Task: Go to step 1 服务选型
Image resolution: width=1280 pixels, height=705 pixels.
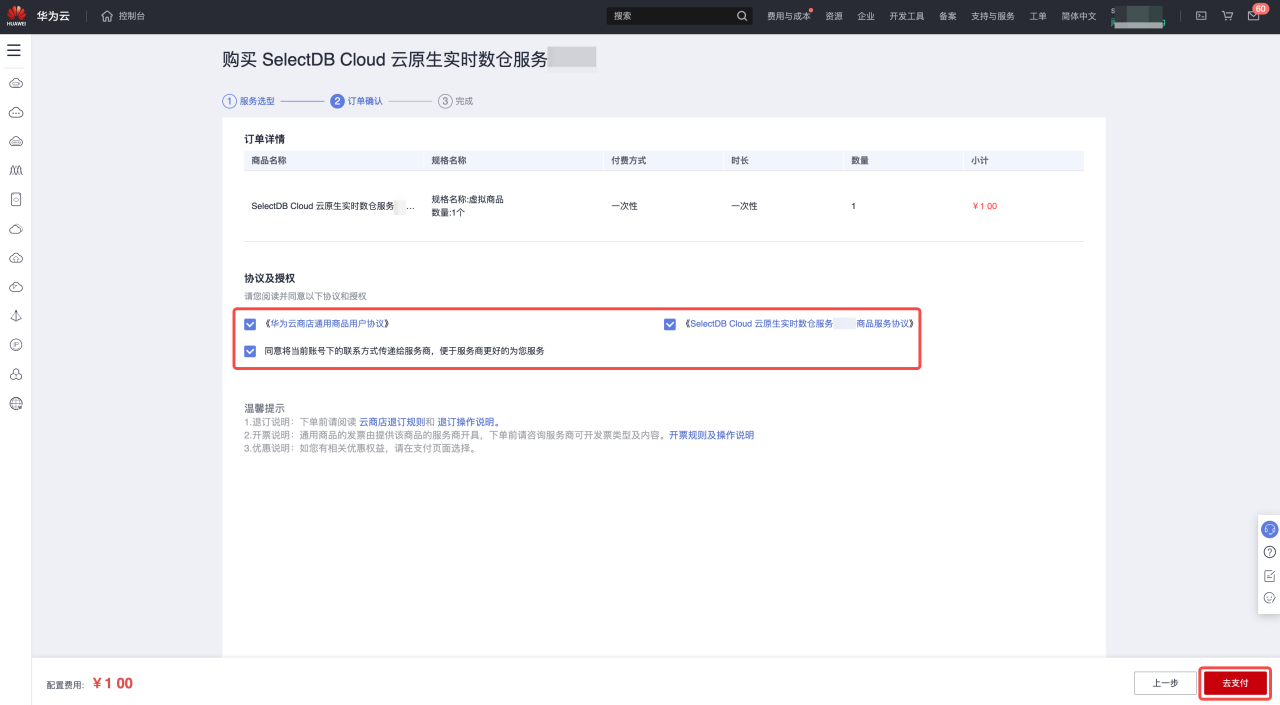Action: click(248, 101)
